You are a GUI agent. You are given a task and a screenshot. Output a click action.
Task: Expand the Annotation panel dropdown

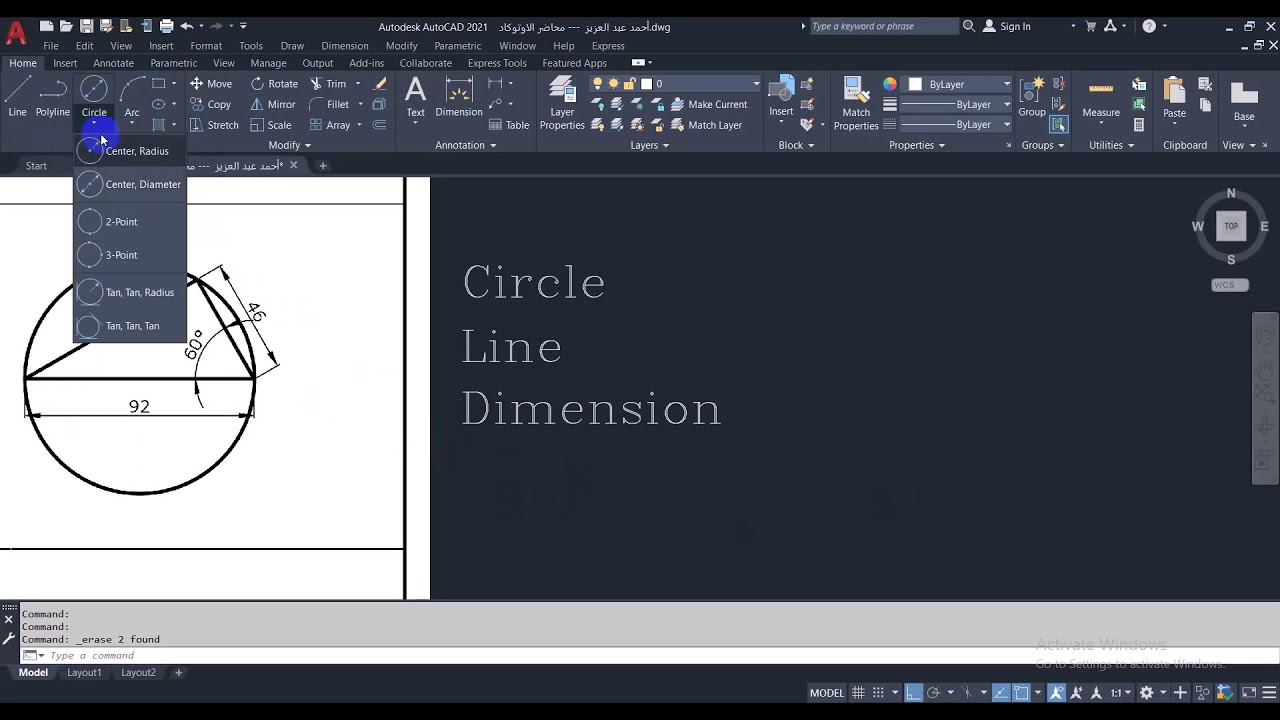tap(466, 145)
